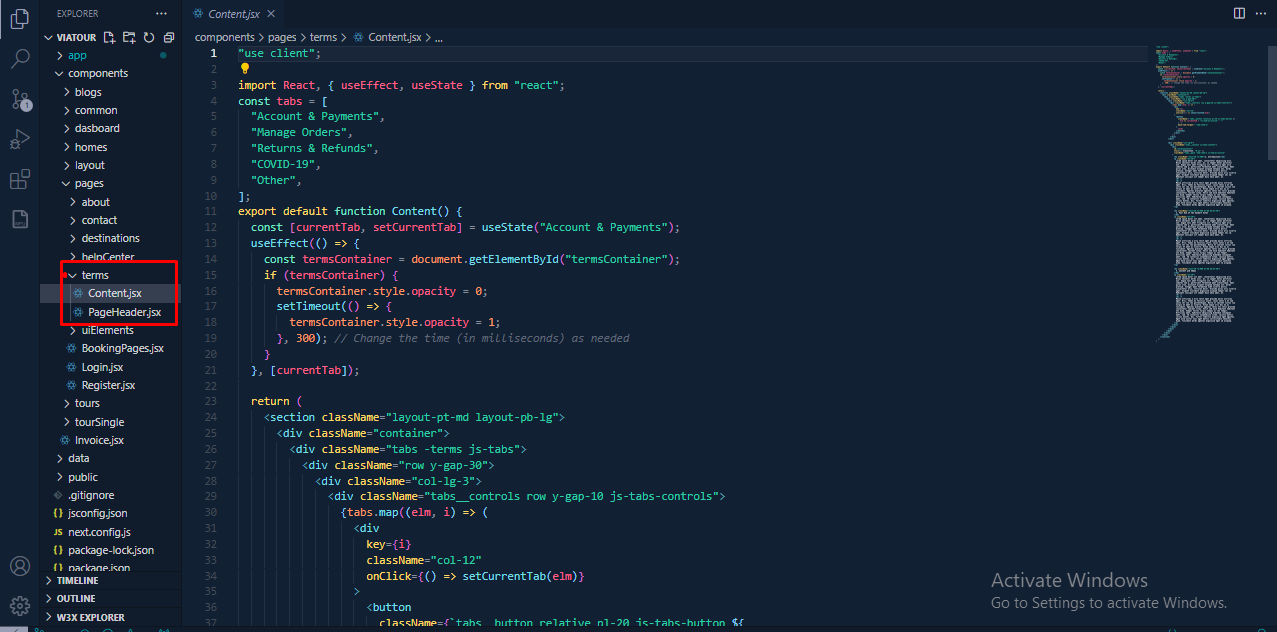
Task: Collapse the terms folder
Action: 95,275
